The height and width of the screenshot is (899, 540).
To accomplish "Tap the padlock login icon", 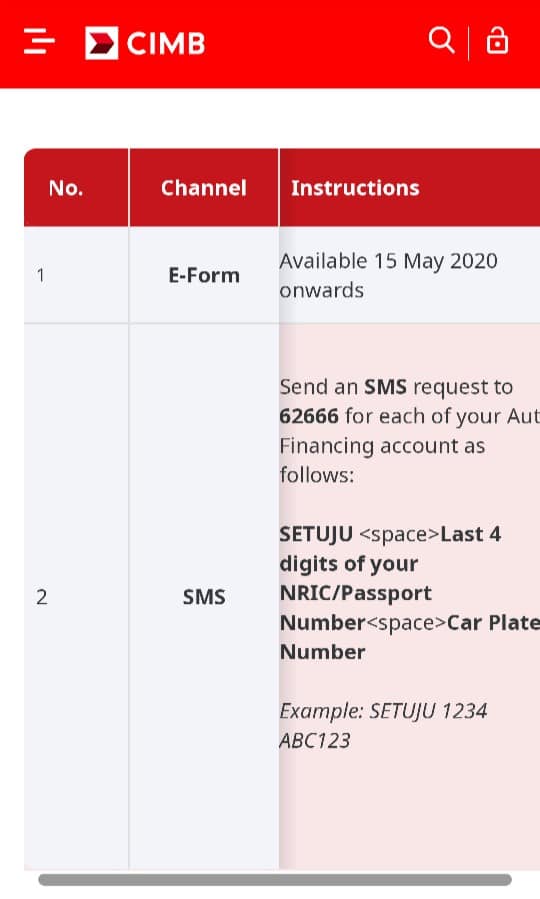I will coord(496,41).
